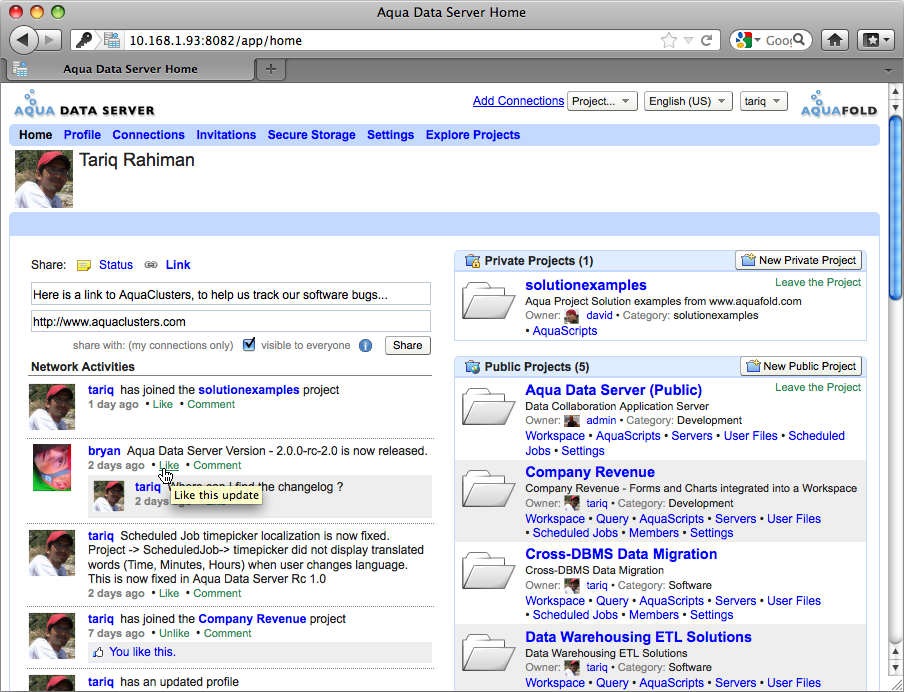Click Unlike on Company Revenue activity

(174, 633)
